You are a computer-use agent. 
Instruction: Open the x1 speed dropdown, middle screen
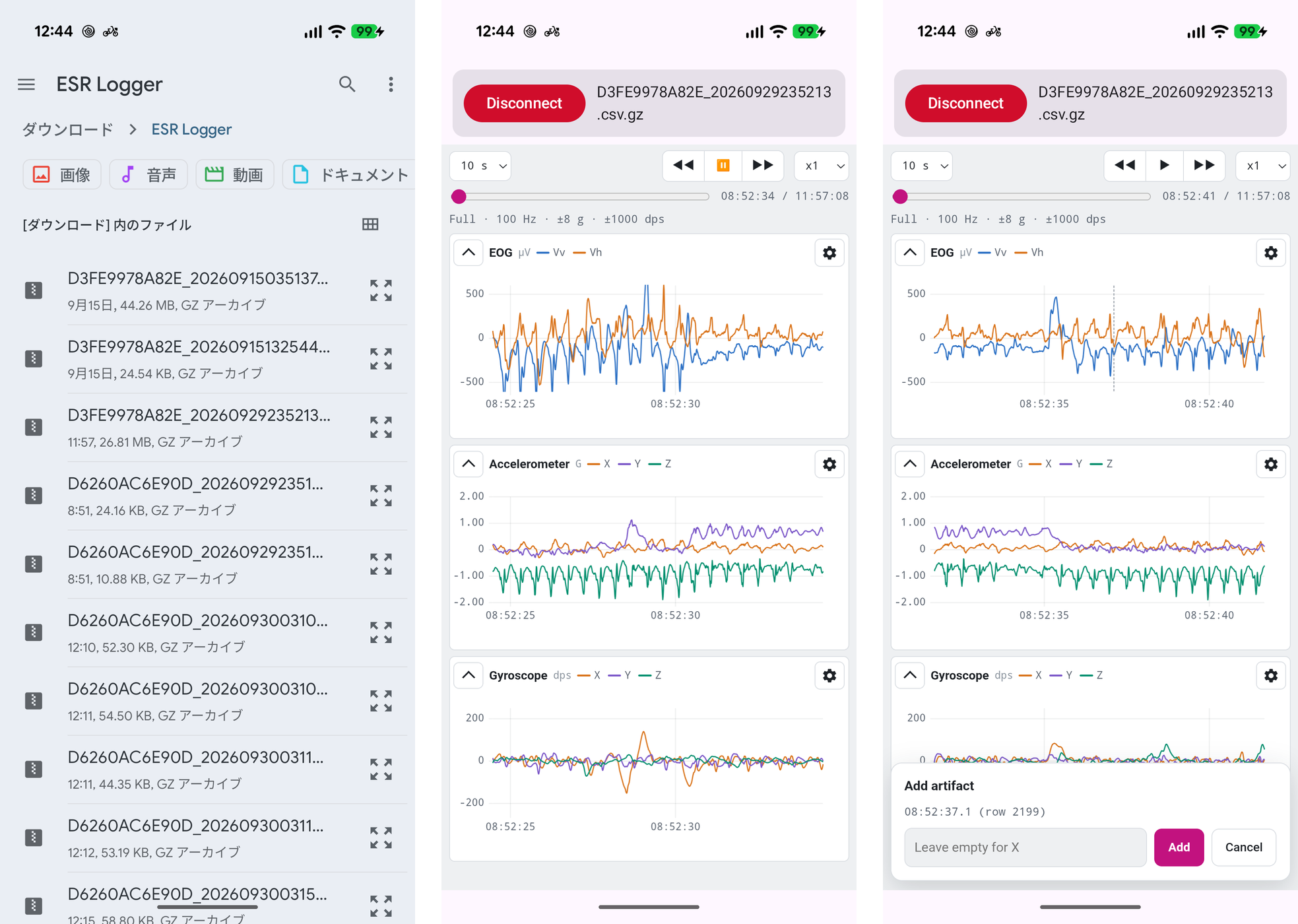click(x=822, y=166)
